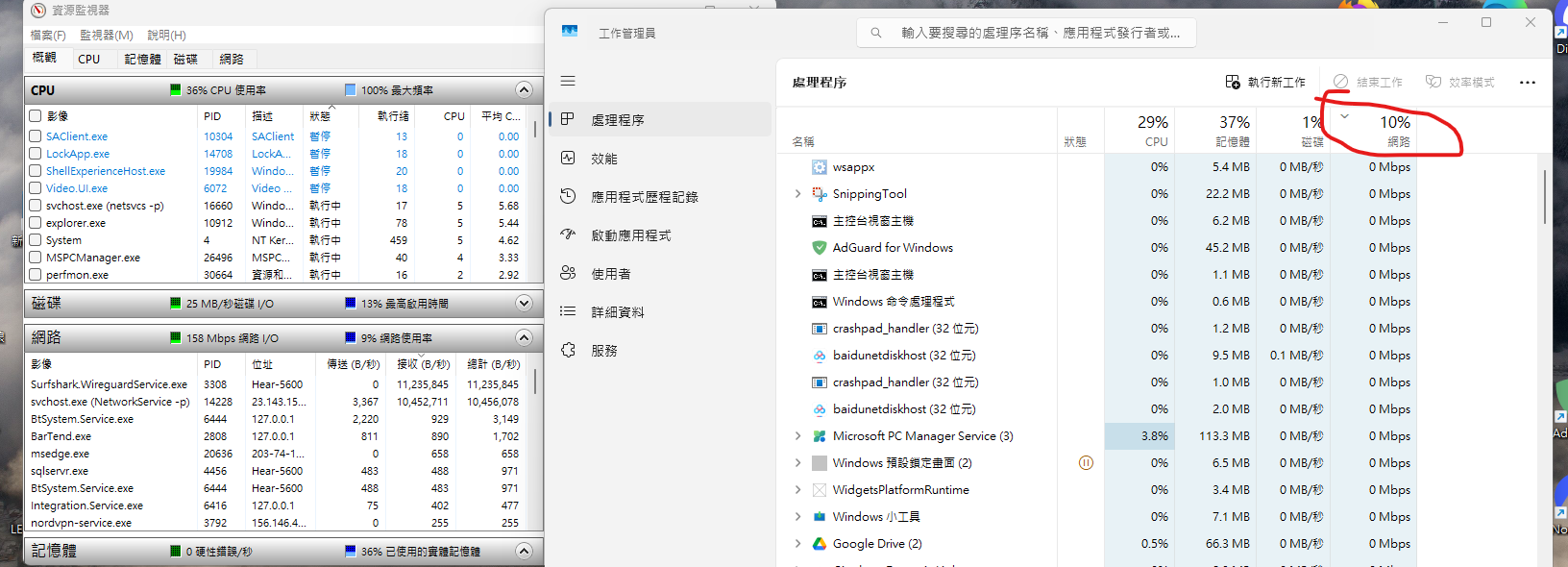1568x567 pixels.
Task: Expand the 磁碟 disk section in Resource Monitor
Action: point(524,303)
